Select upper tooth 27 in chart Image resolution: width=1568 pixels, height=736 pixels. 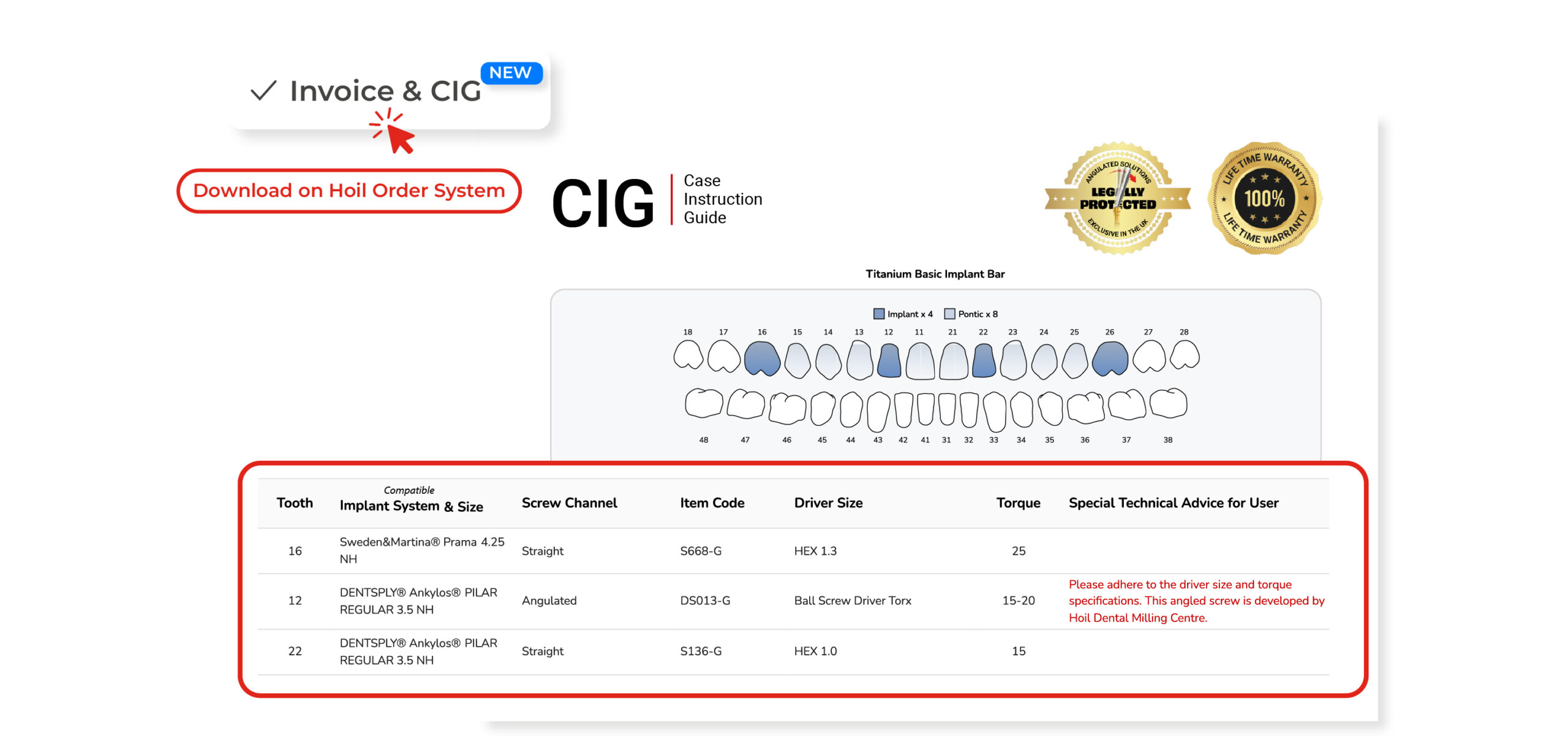pos(1149,356)
